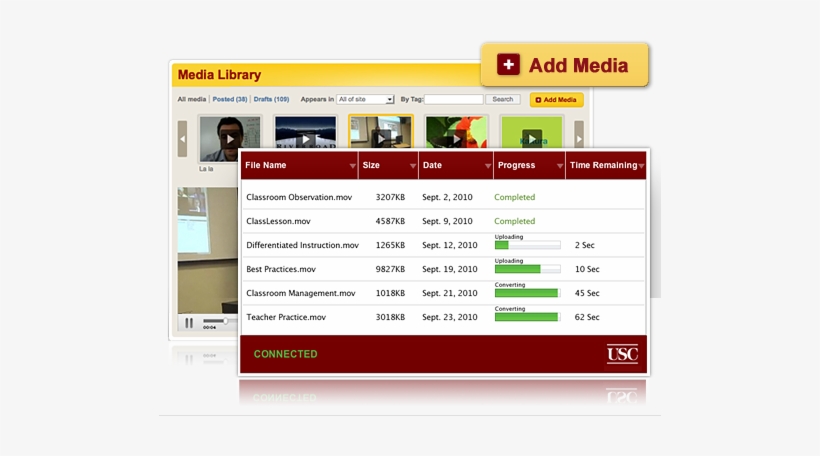820x456 pixels.
Task: Sort by the File Name column arrow
Action: point(352,166)
